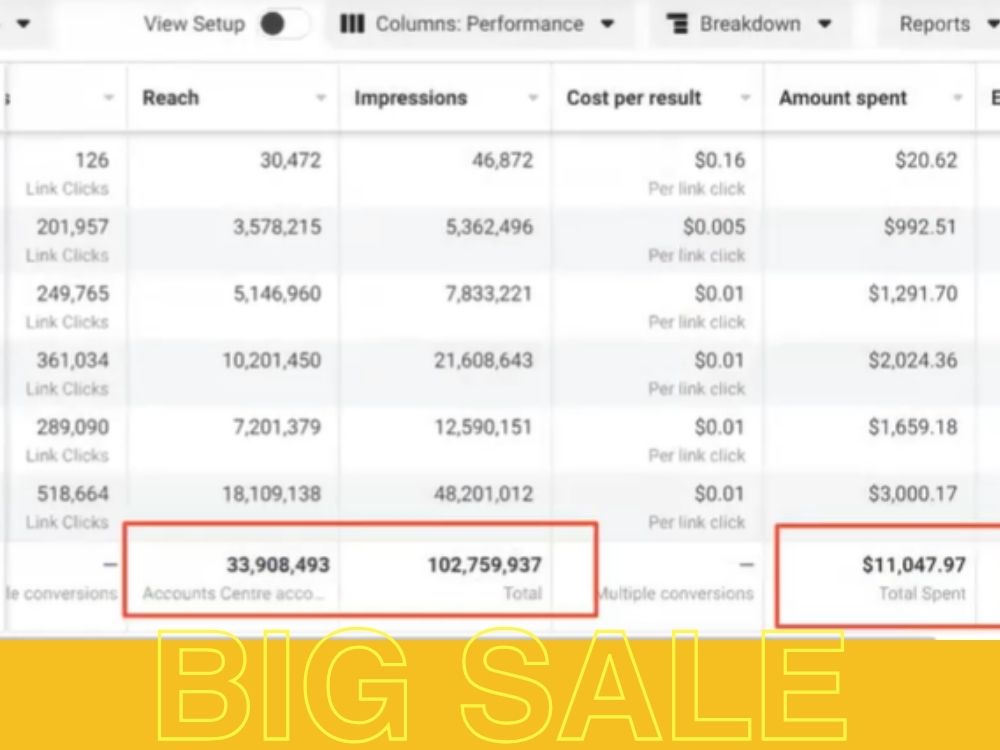Select results value 289,090
Screen dimensions: 1000x750
point(73,427)
